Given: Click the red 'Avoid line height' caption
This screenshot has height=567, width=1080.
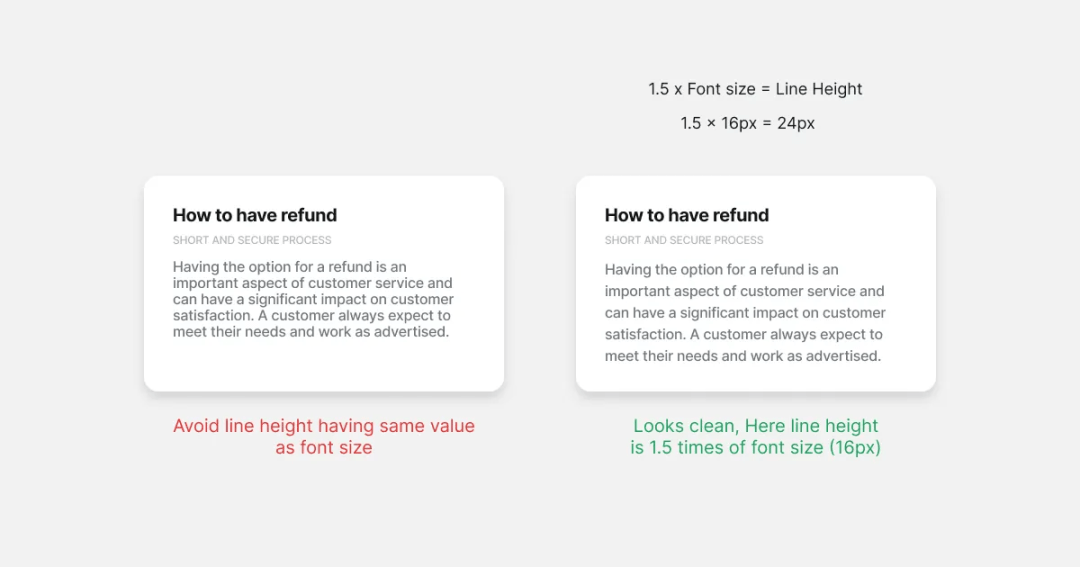Looking at the screenshot, I should point(324,436).
